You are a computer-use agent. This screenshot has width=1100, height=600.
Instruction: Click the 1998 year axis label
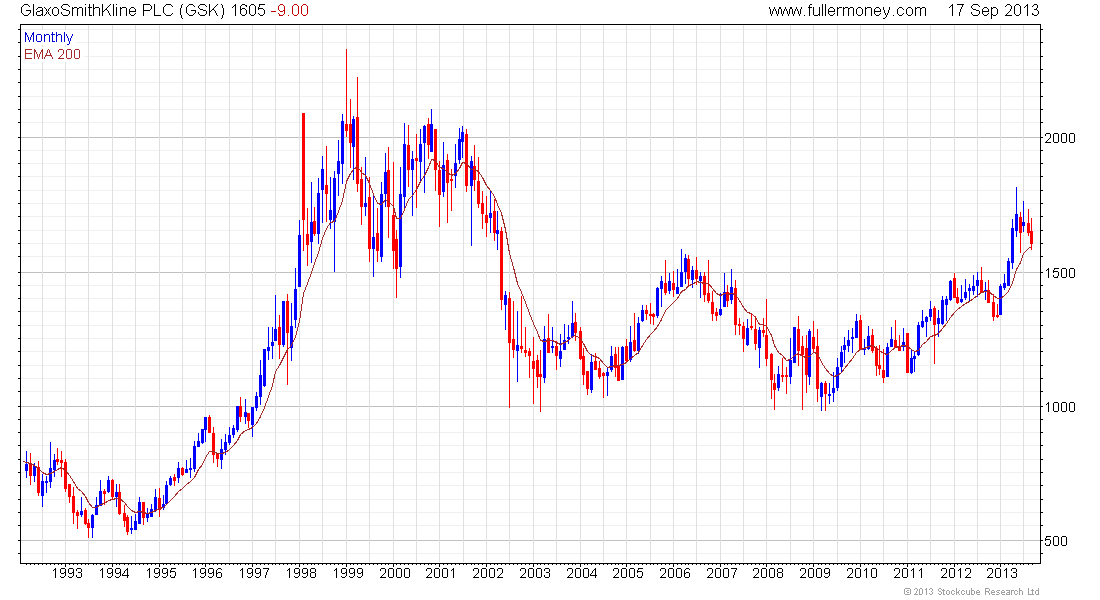click(x=301, y=573)
